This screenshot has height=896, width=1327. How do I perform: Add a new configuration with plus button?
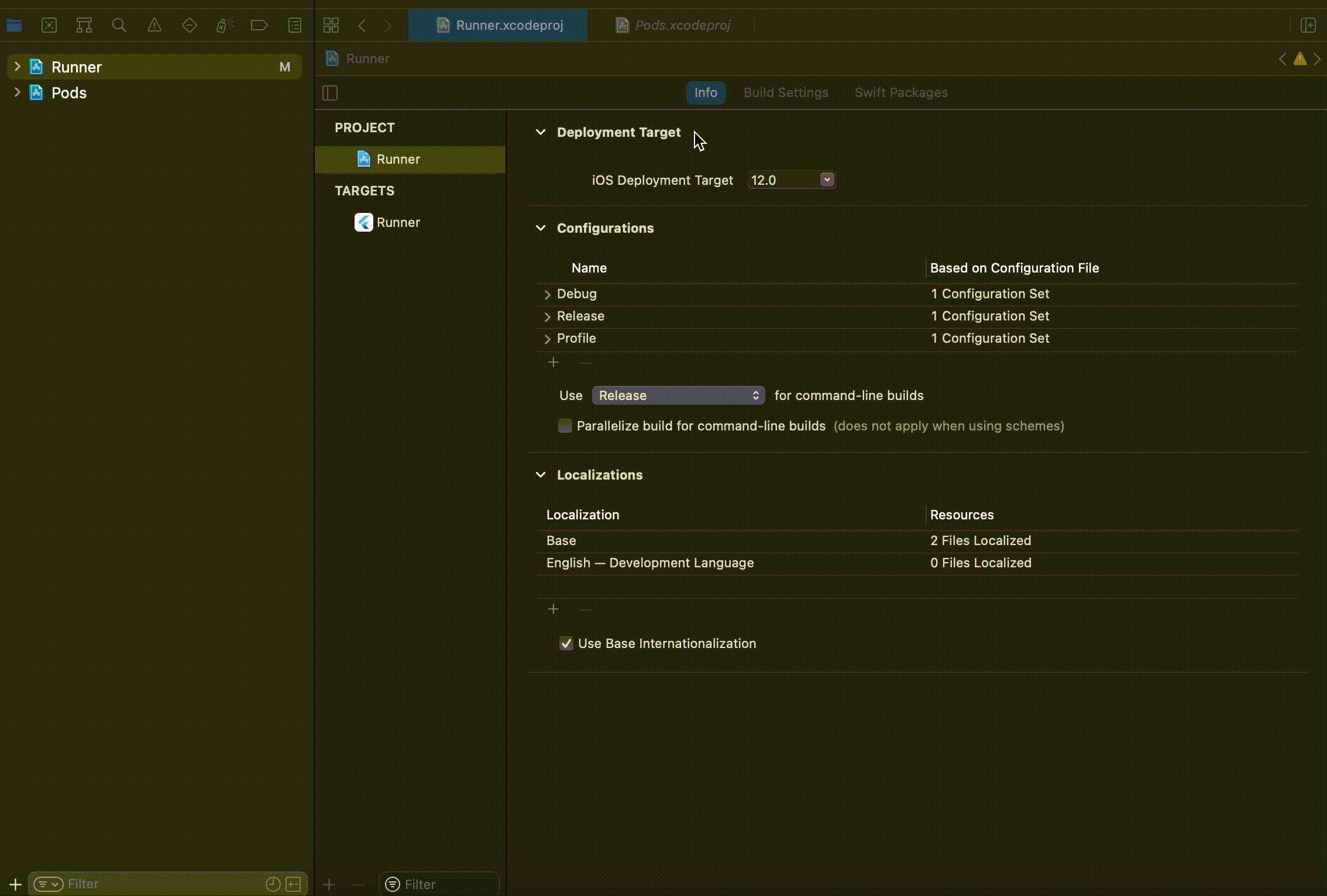pyautogui.click(x=554, y=363)
